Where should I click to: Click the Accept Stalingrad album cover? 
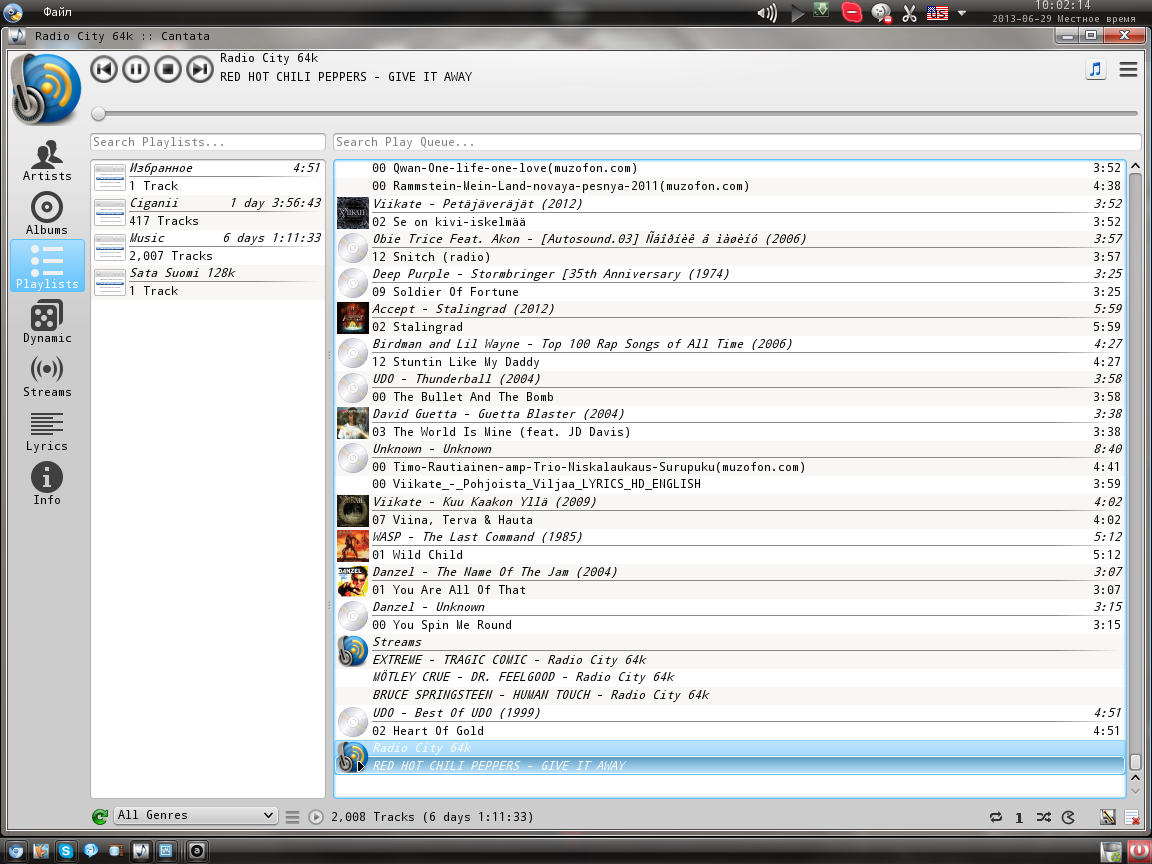point(353,318)
